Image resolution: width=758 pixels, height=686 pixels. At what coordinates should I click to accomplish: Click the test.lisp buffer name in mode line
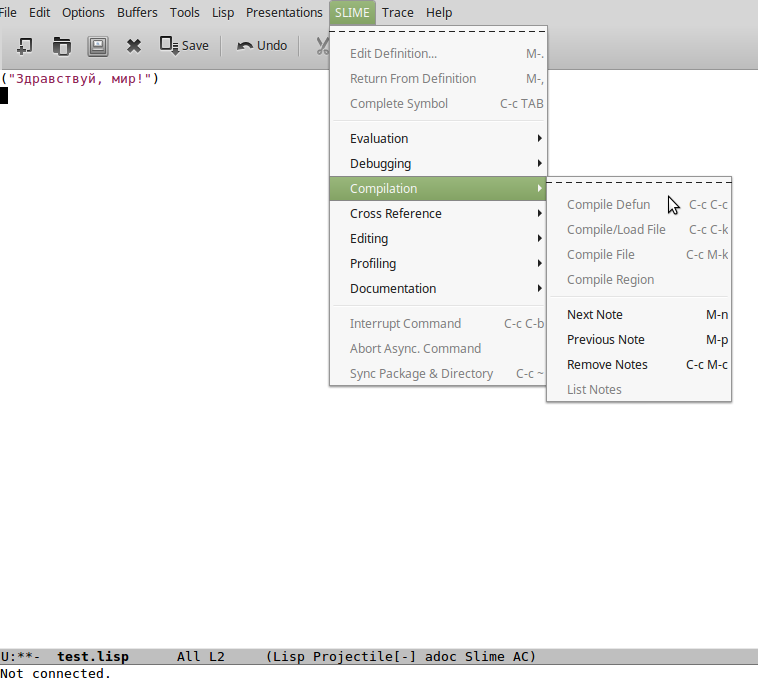[x=93, y=657]
